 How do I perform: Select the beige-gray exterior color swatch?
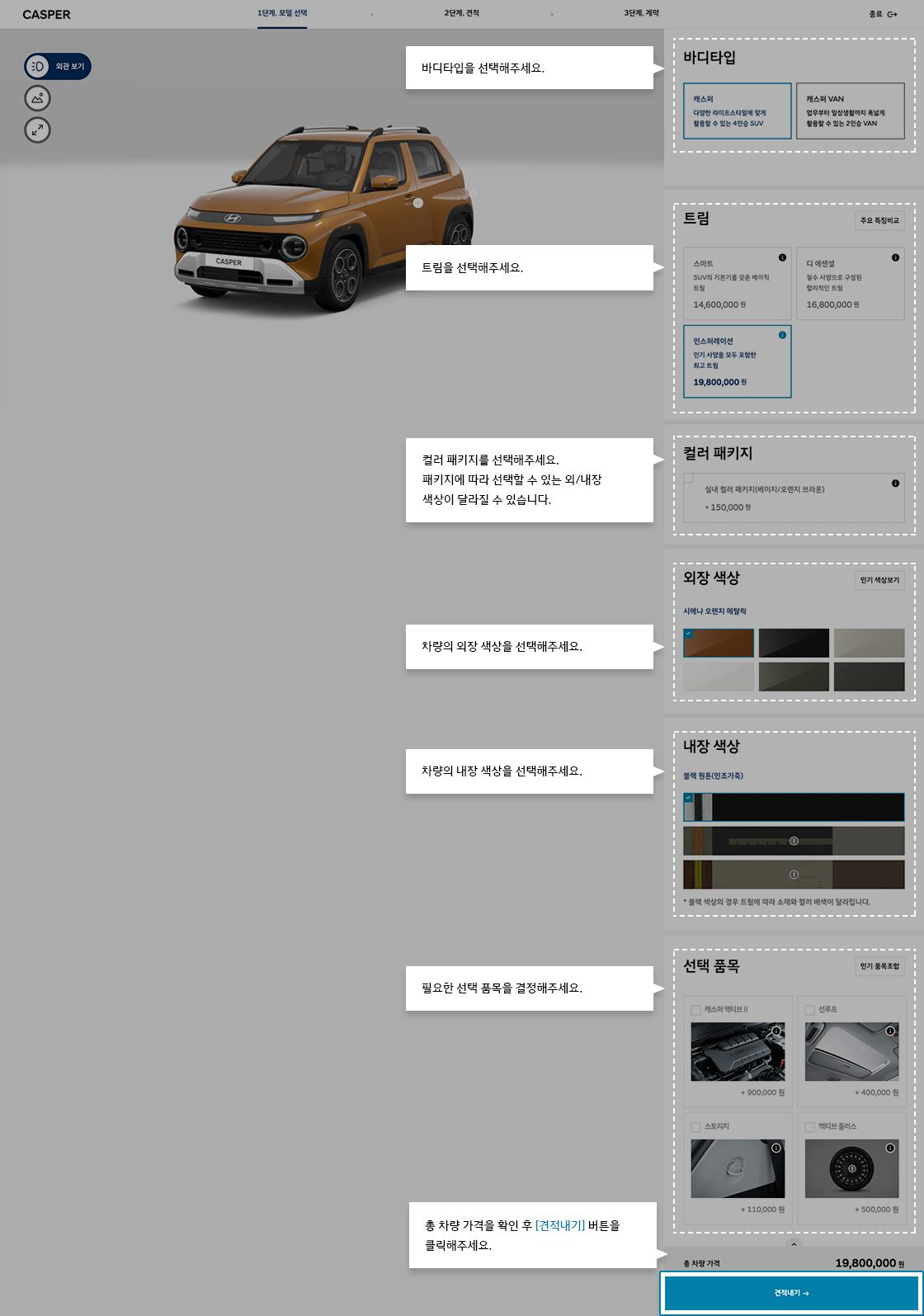click(x=870, y=643)
